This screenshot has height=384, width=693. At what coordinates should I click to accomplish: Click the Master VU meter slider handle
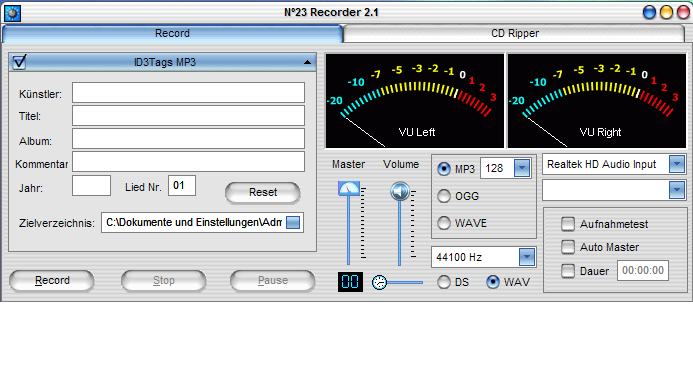pyautogui.click(x=349, y=188)
